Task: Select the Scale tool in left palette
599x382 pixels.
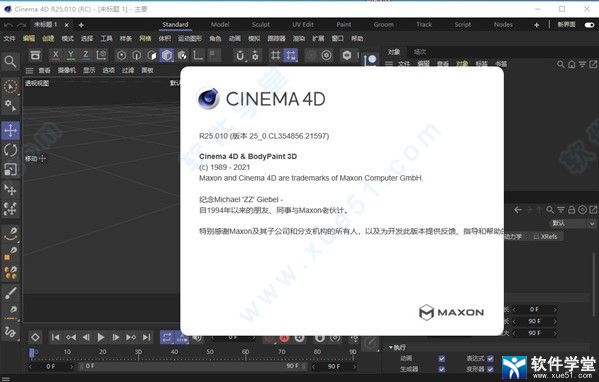Action: click(x=10, y=170)
